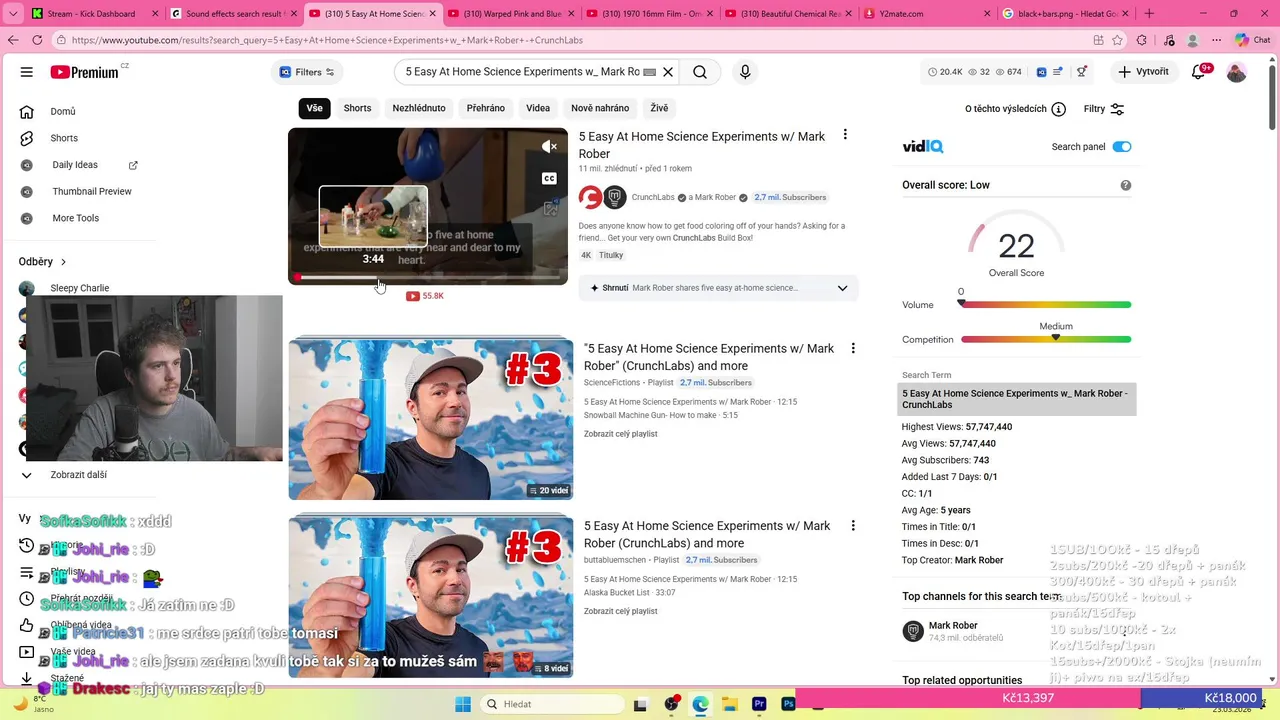Click the Vytvořit create button
This screenshot has height=720, width=1280.
pos(1143,72)
